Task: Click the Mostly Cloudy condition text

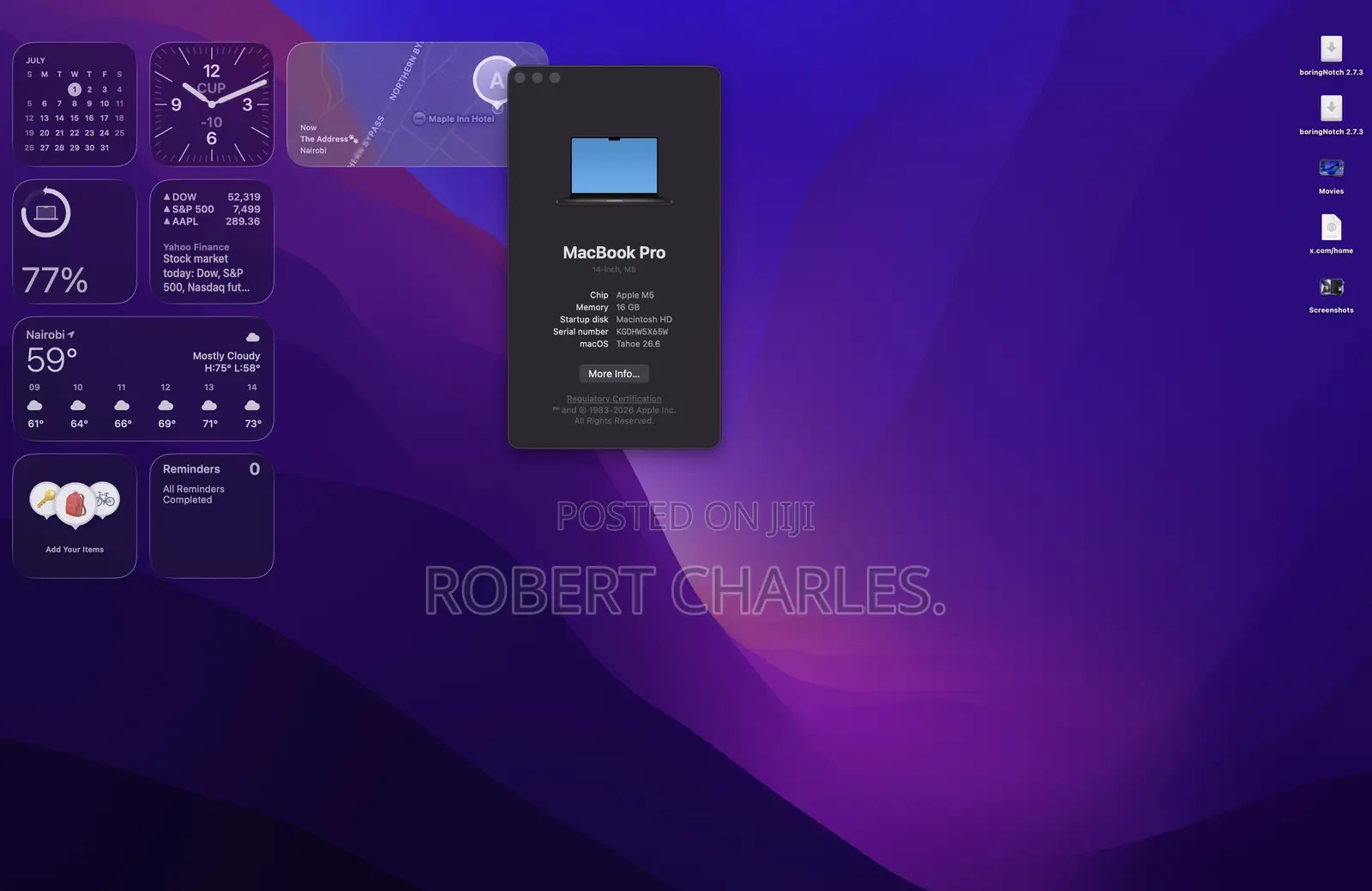Action: coord(226,356)
